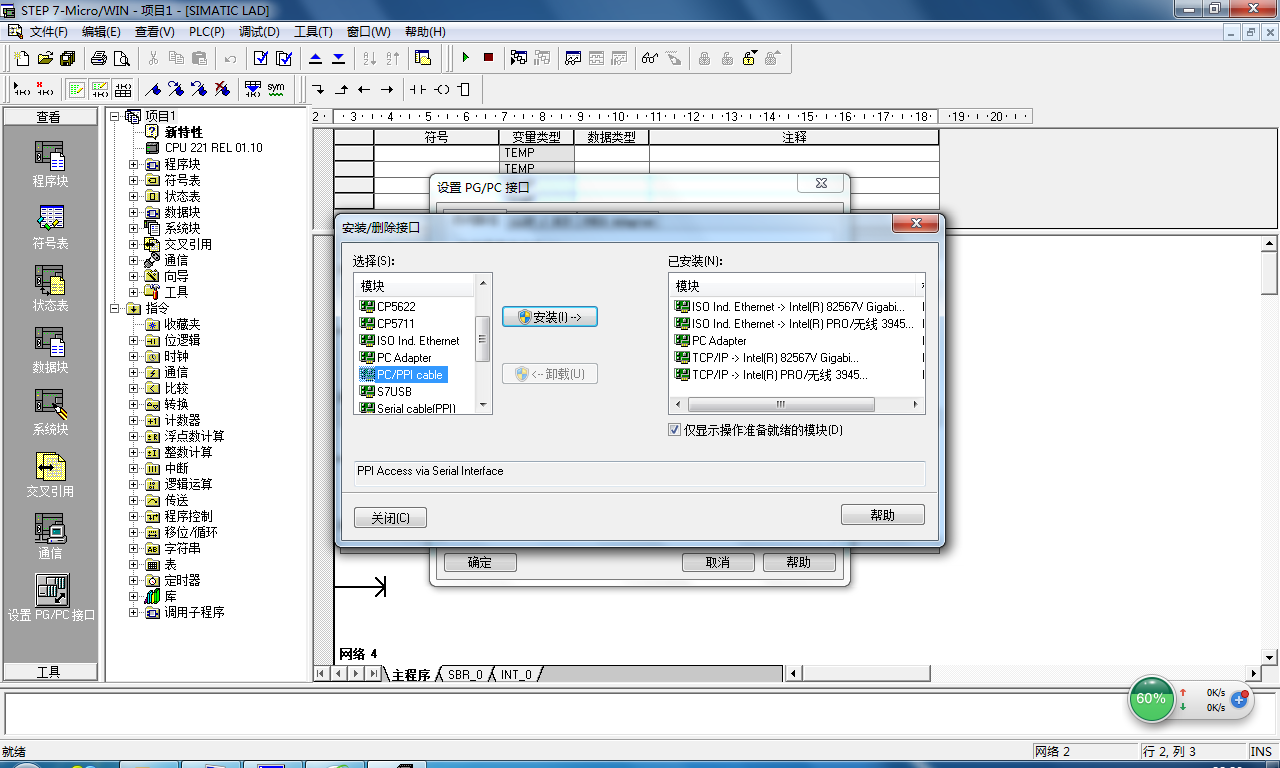1280x768 pixels.
Task: Open the 文件(F) menu
Action: 48,32
